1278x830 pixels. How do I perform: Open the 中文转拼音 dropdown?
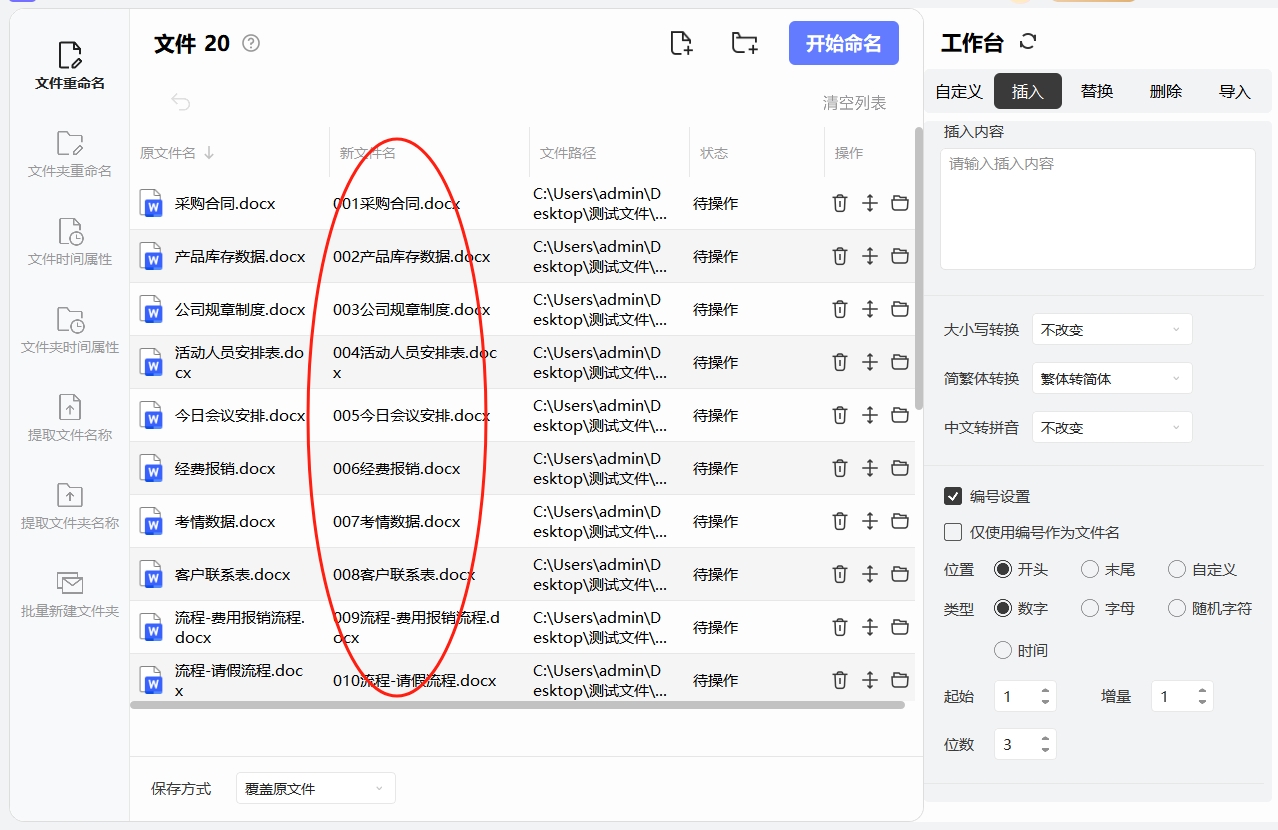pos(1112,427)
